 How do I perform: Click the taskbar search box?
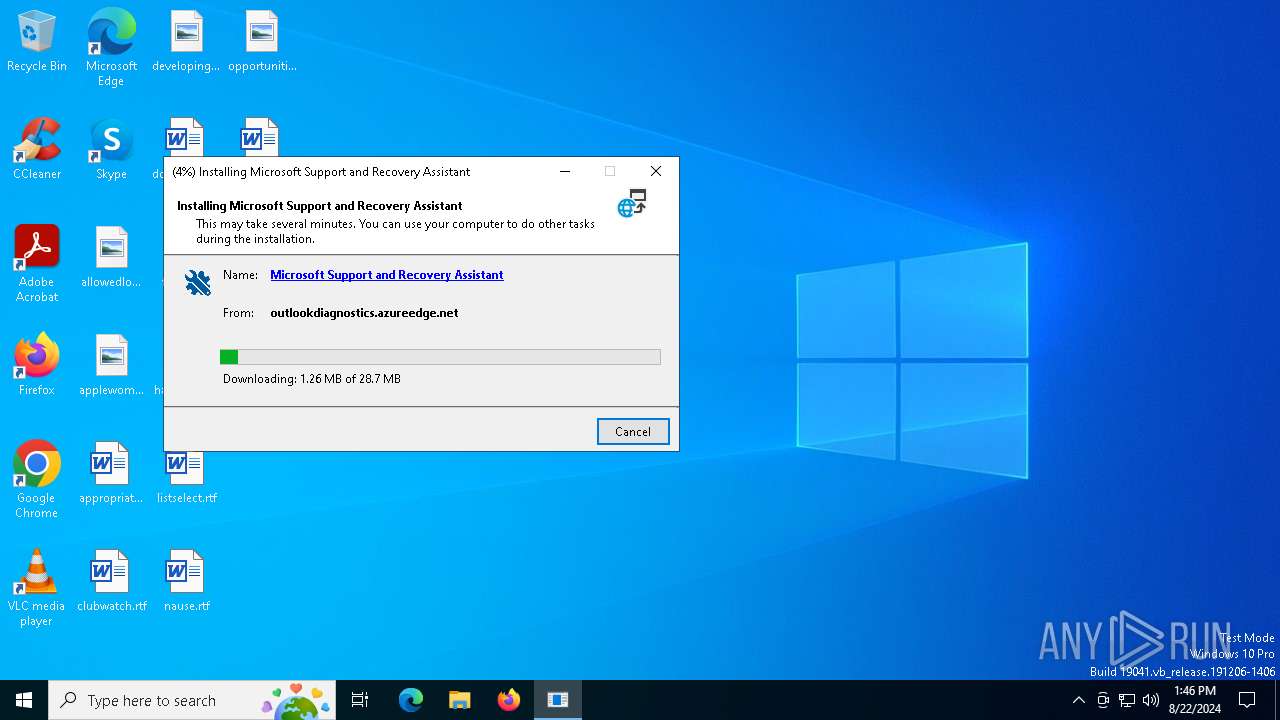click(192, 700)
